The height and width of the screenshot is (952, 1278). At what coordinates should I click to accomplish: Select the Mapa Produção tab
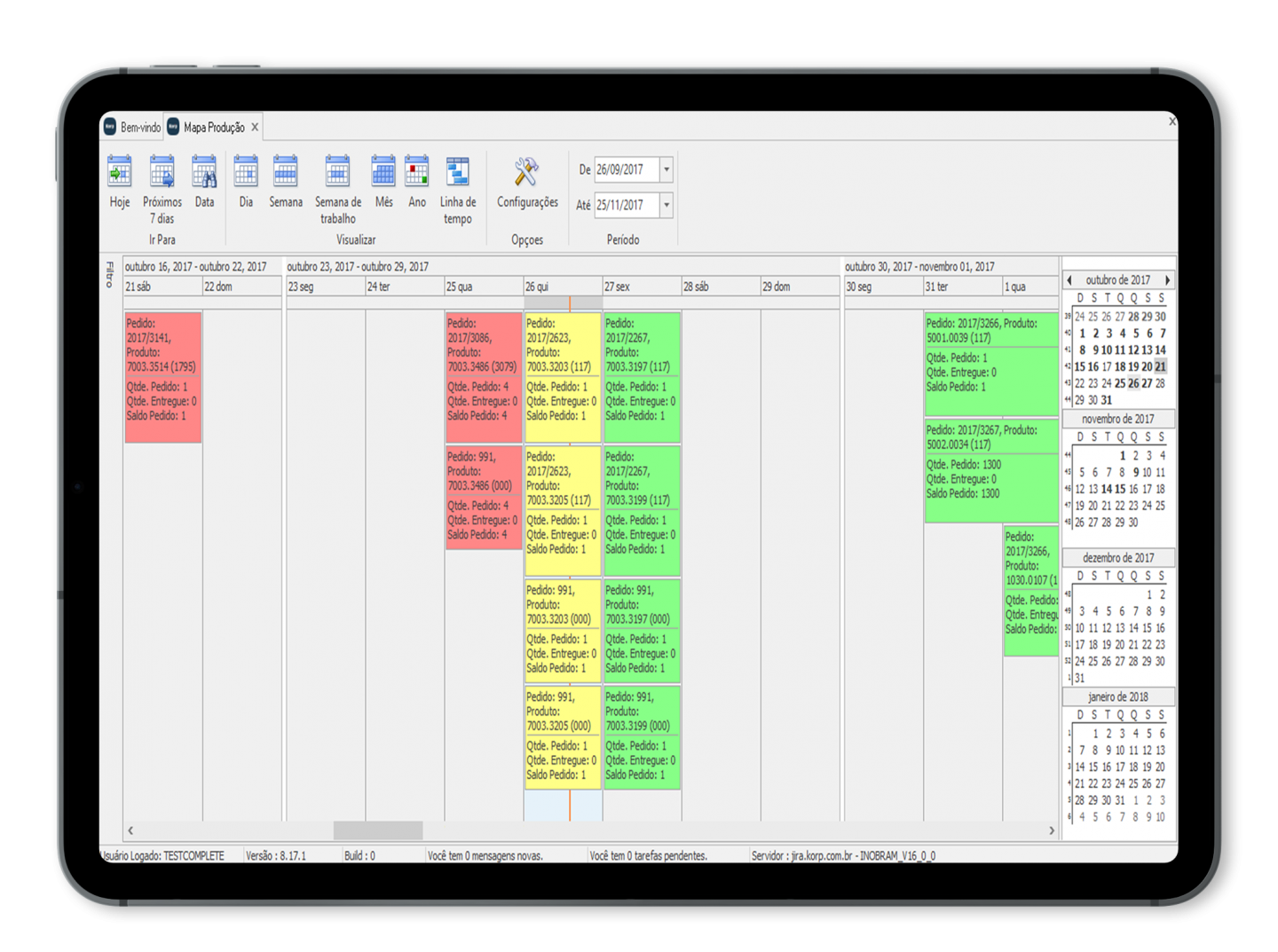[x=207, y=127]
